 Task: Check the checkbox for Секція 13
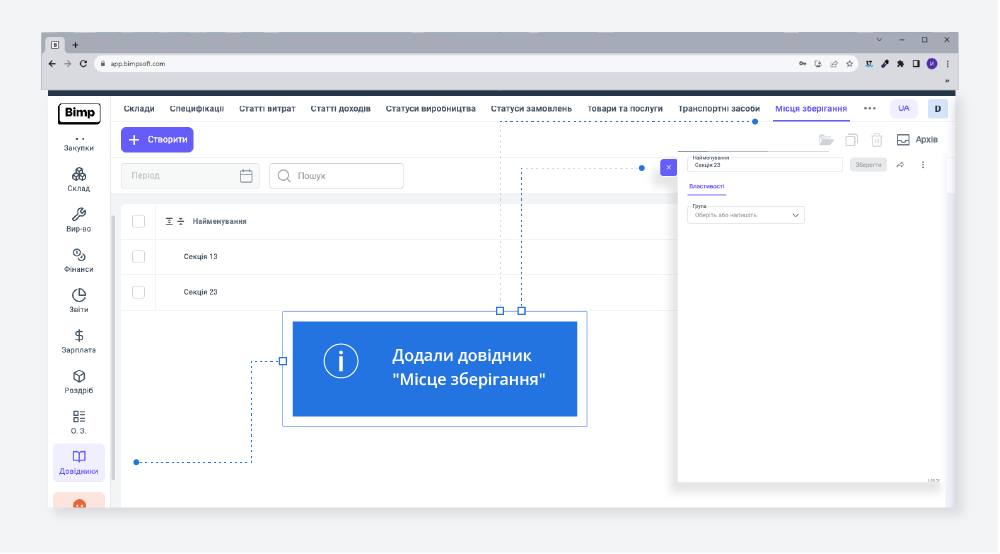(138, 257)
